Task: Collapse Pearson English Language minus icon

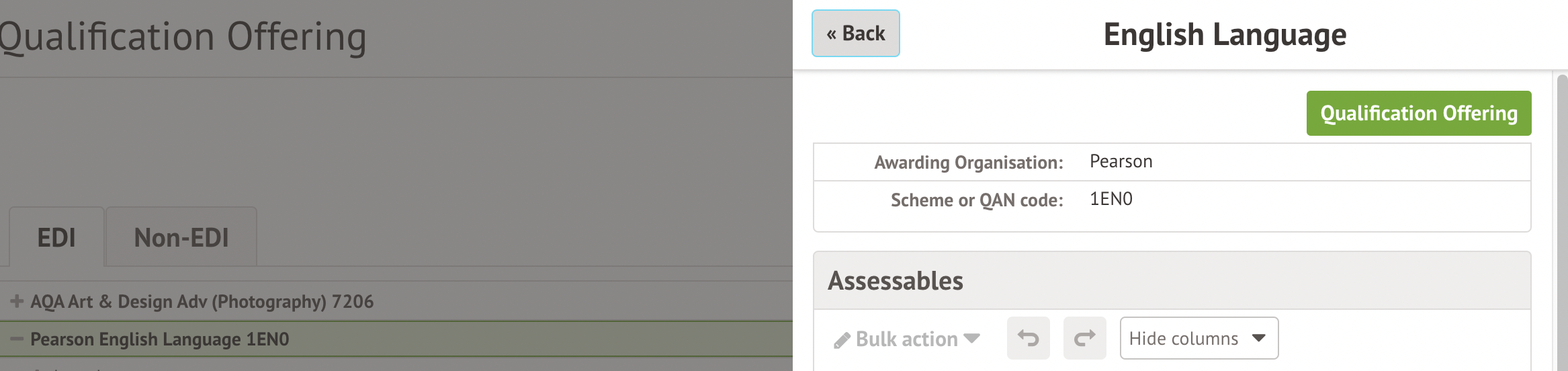Action: tap(17, 339)
